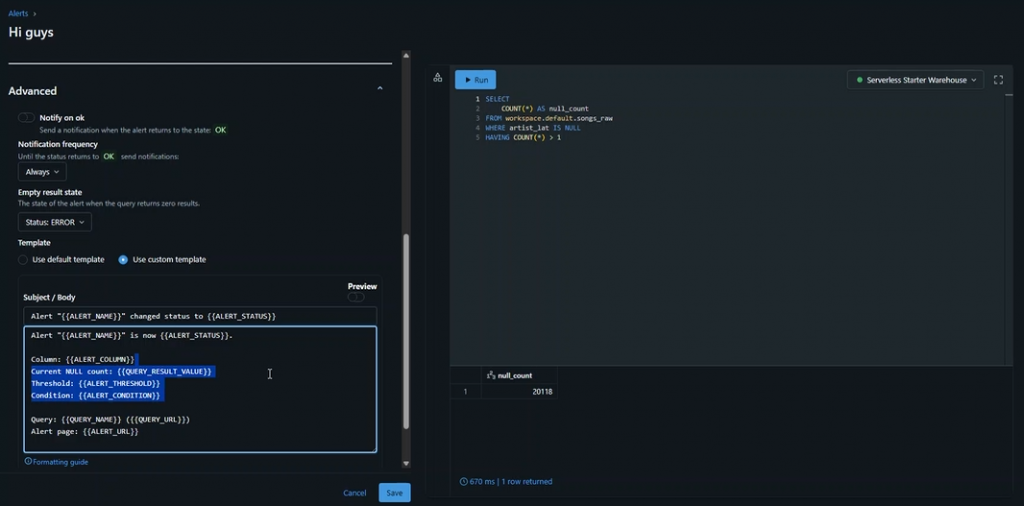Image resolution: width=1024 pixels, height=506 pixels.
Task: Click the left panel vertical scrollbar
Action: [x=405, y=330]
